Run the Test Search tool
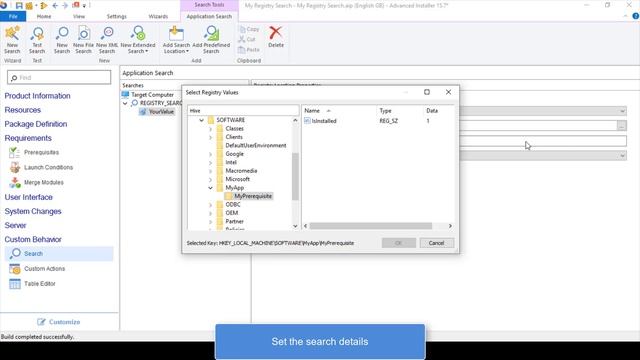Screen dimensions: 640x360 click(37, 40)
